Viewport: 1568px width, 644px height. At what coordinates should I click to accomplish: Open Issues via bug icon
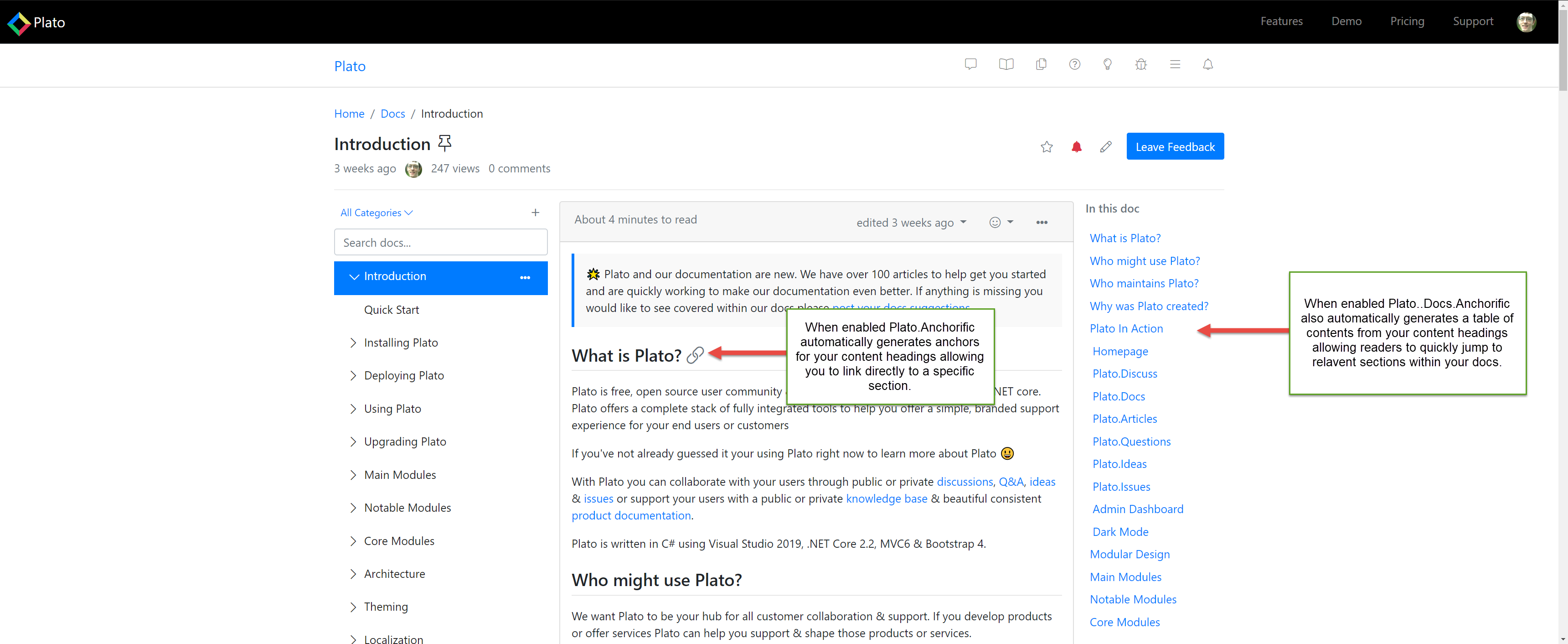click(x=1141, y=64)
